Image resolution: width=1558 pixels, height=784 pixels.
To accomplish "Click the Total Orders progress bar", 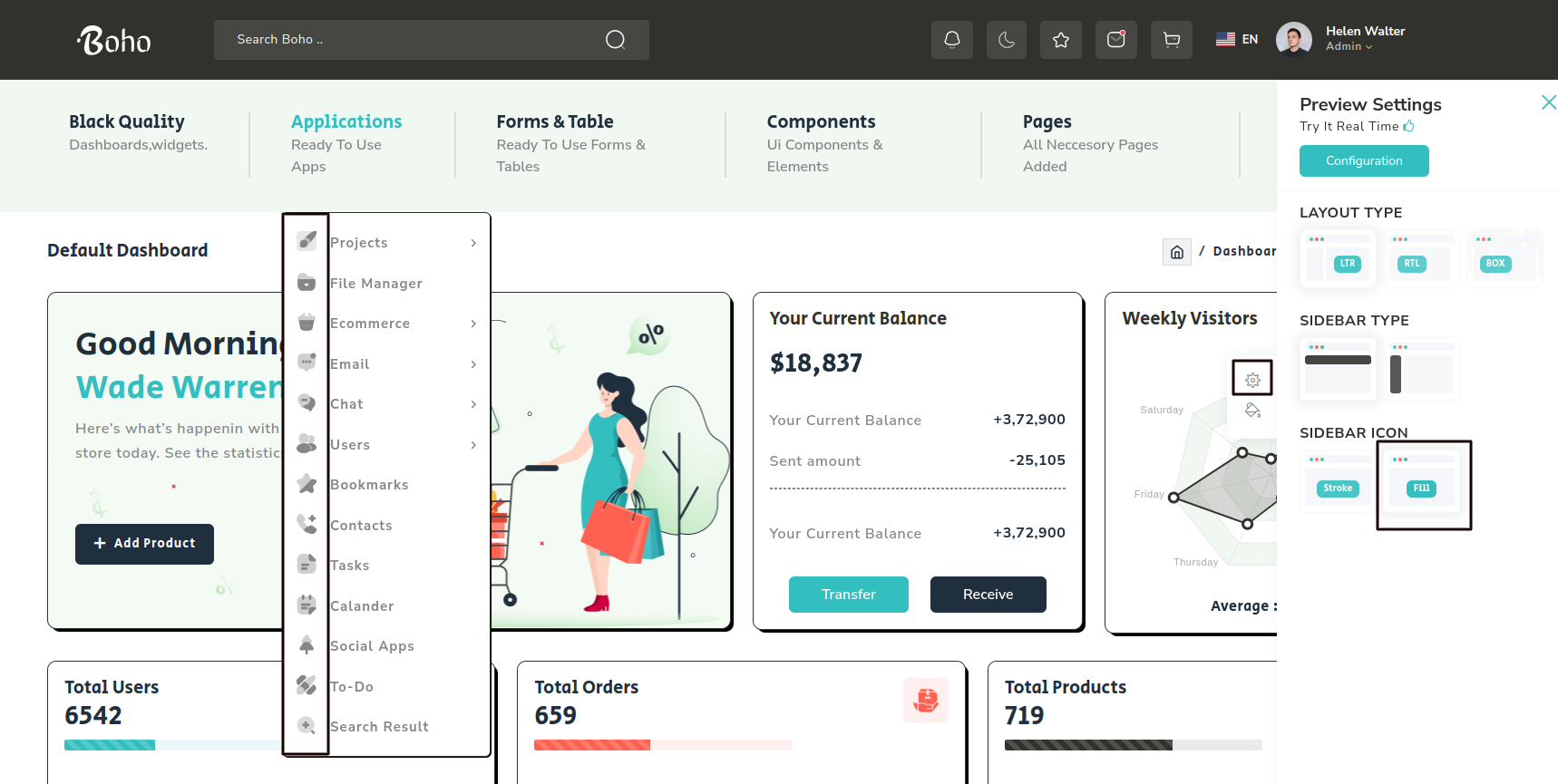I will 663,745.
